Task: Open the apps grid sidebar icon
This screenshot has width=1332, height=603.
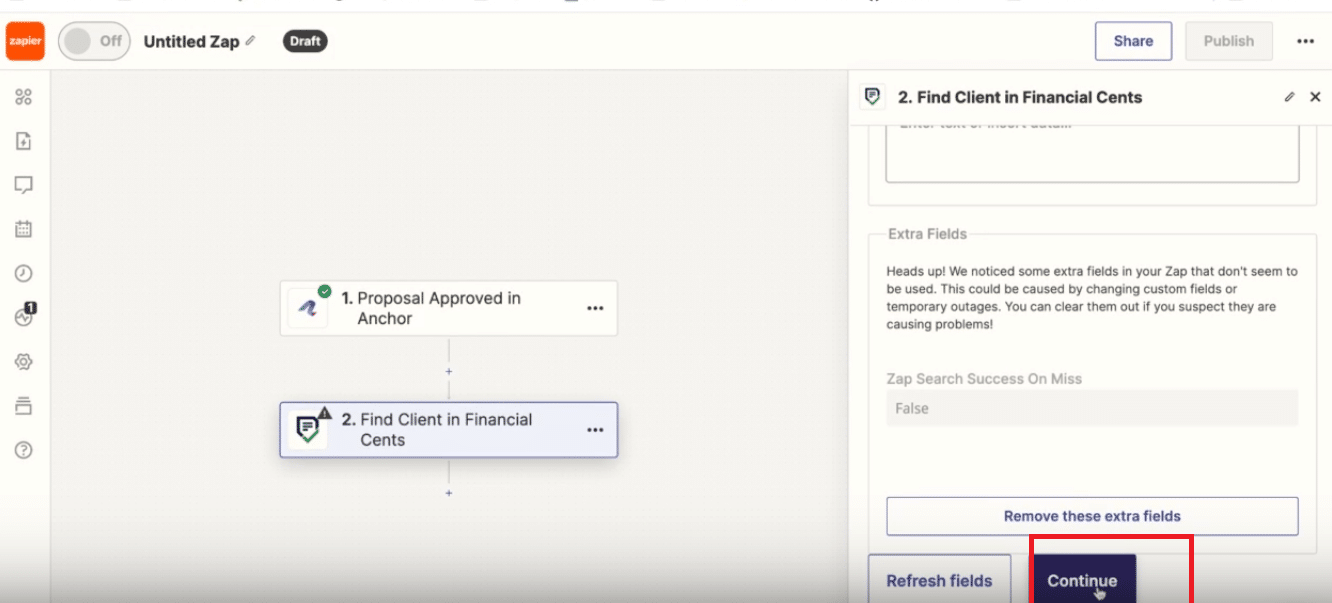Action: (24, 97)
